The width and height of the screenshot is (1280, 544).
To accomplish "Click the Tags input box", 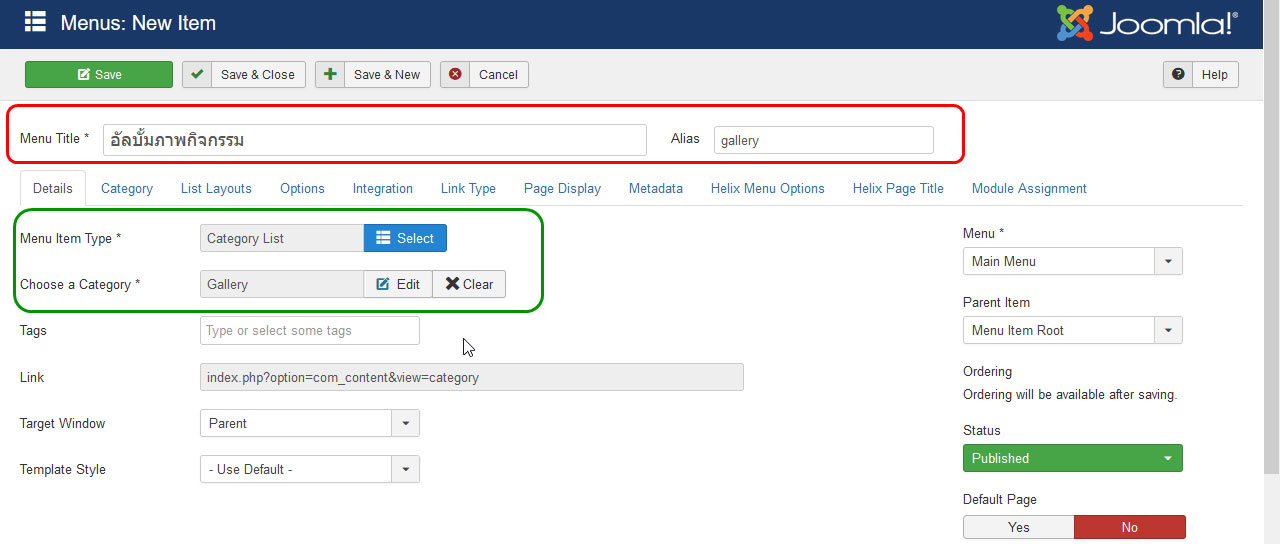I will 309,330.
